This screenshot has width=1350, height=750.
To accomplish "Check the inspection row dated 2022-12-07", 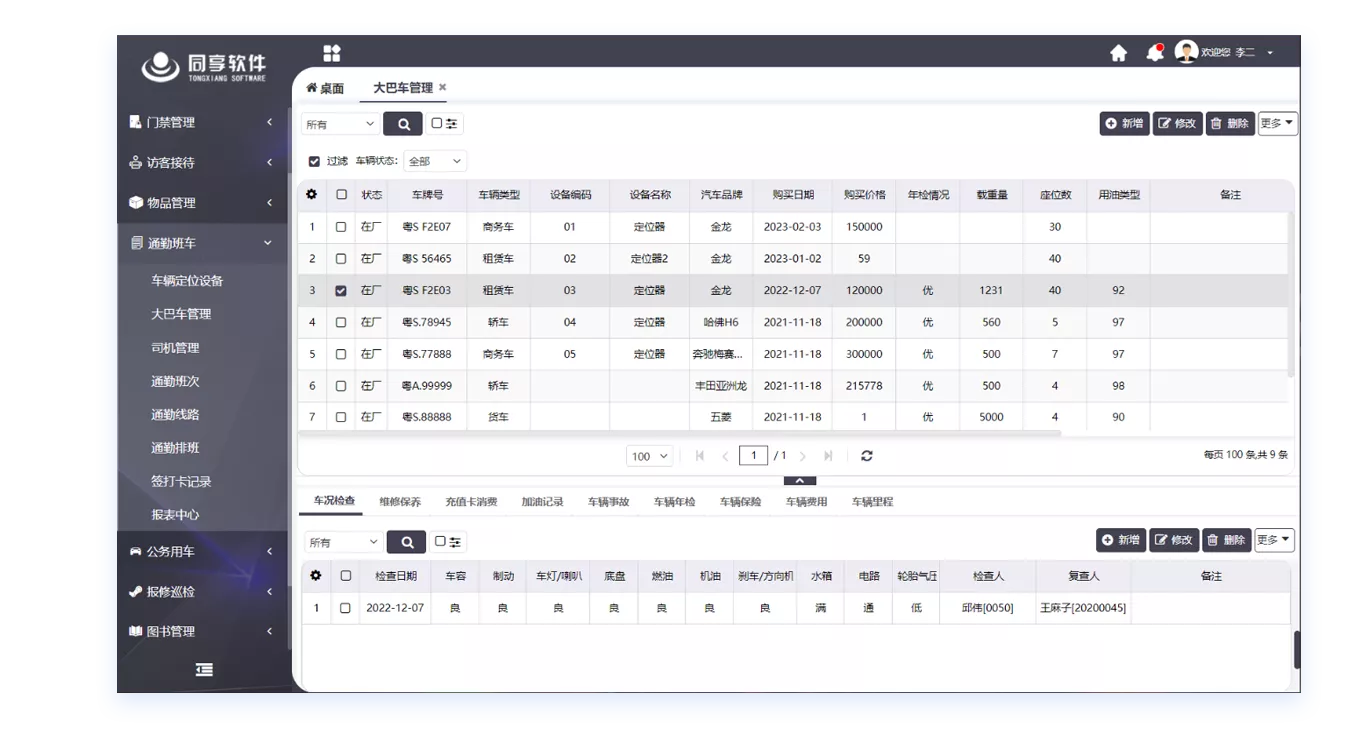I will pyautogui.click(x=346, y=608).
